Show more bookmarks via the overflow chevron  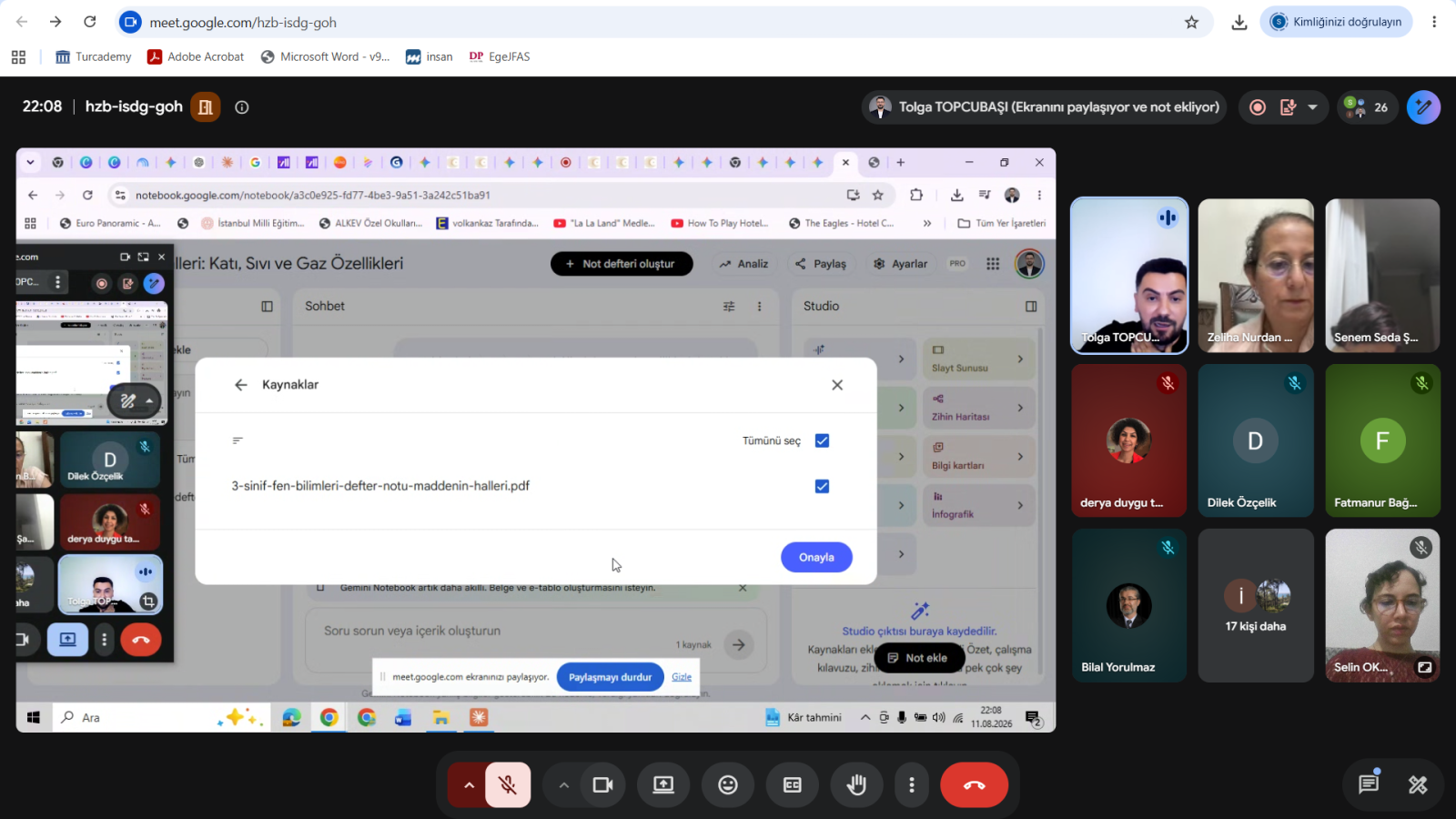(x=927, y=223)
